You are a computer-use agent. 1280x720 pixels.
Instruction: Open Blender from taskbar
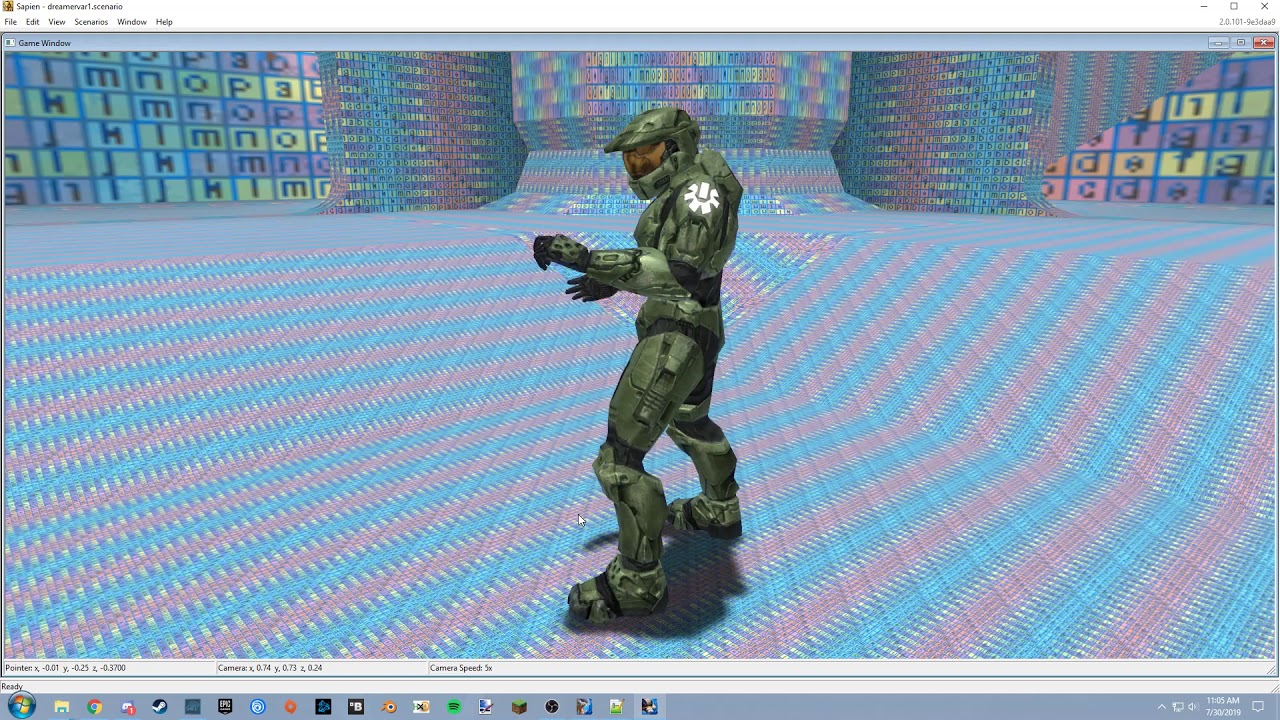389,707
